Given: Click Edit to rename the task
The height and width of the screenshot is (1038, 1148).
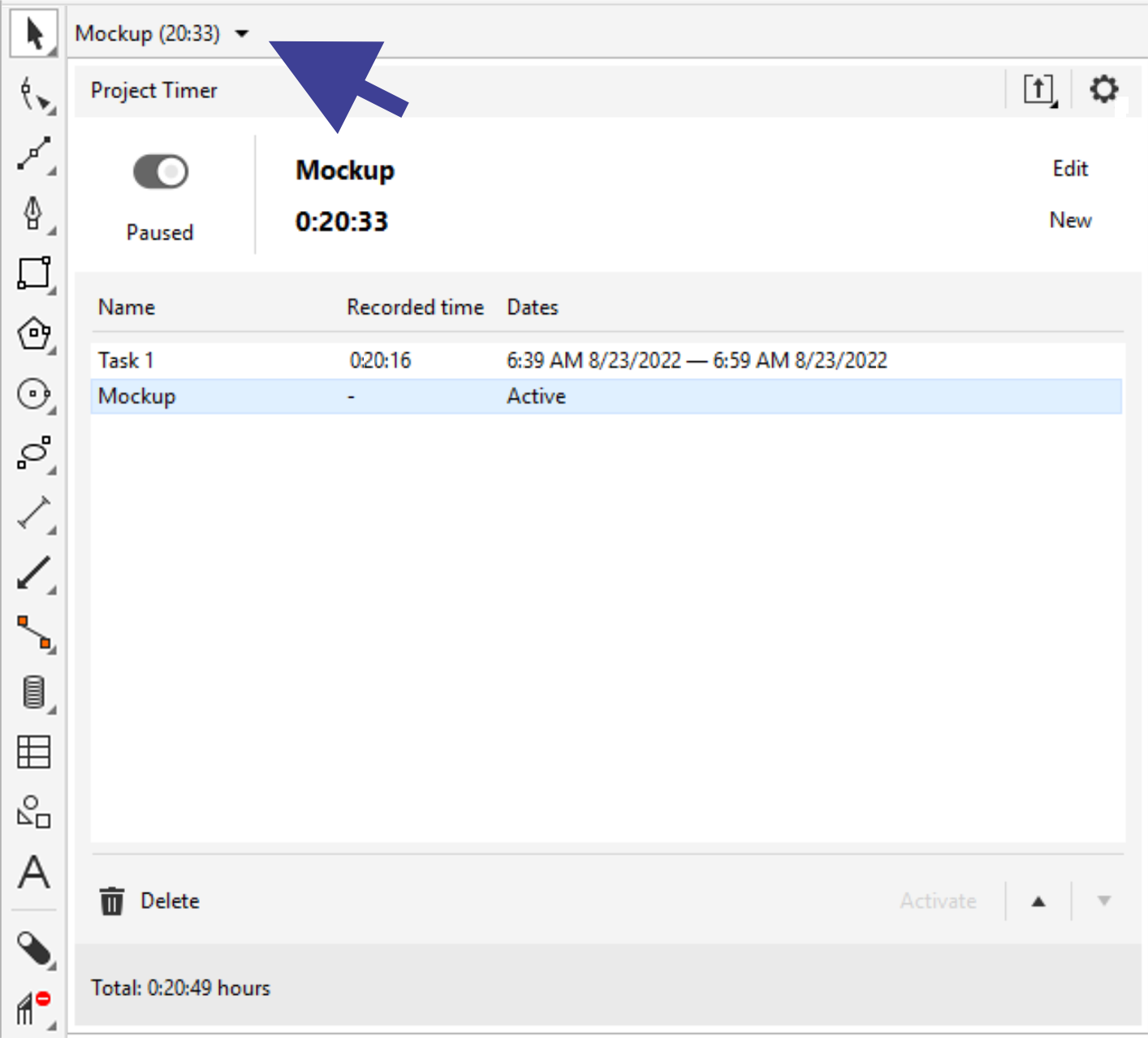Looking at the screenshot, I should (x=1069, y=169).
